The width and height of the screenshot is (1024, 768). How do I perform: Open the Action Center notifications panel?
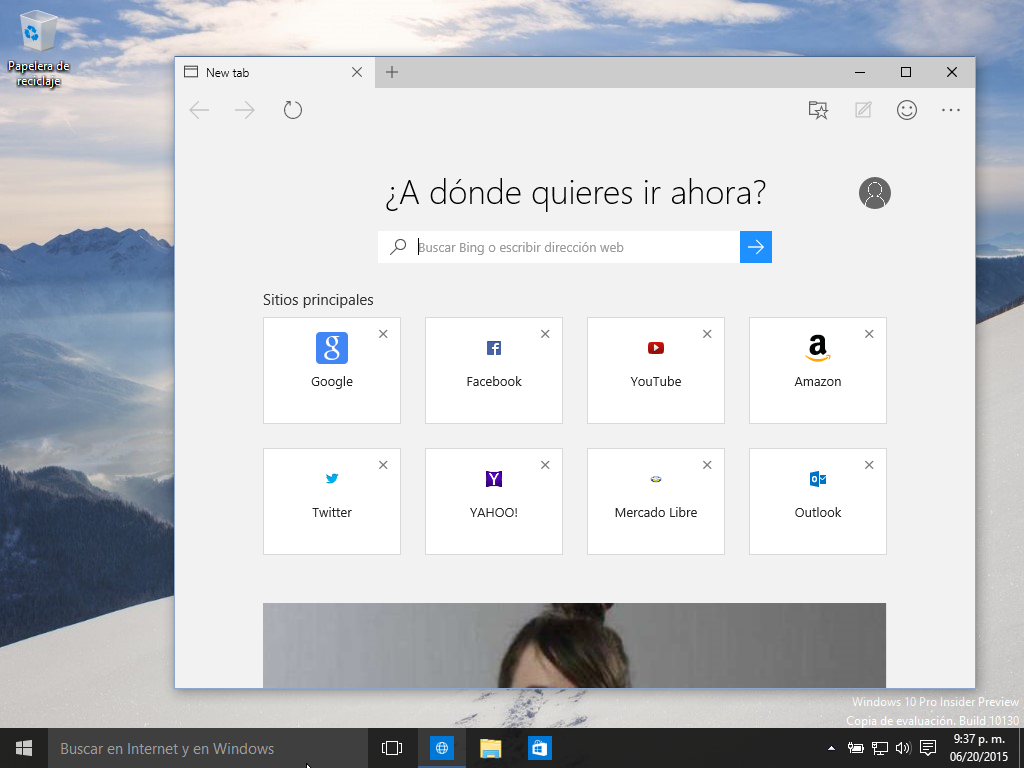[928, 748]
